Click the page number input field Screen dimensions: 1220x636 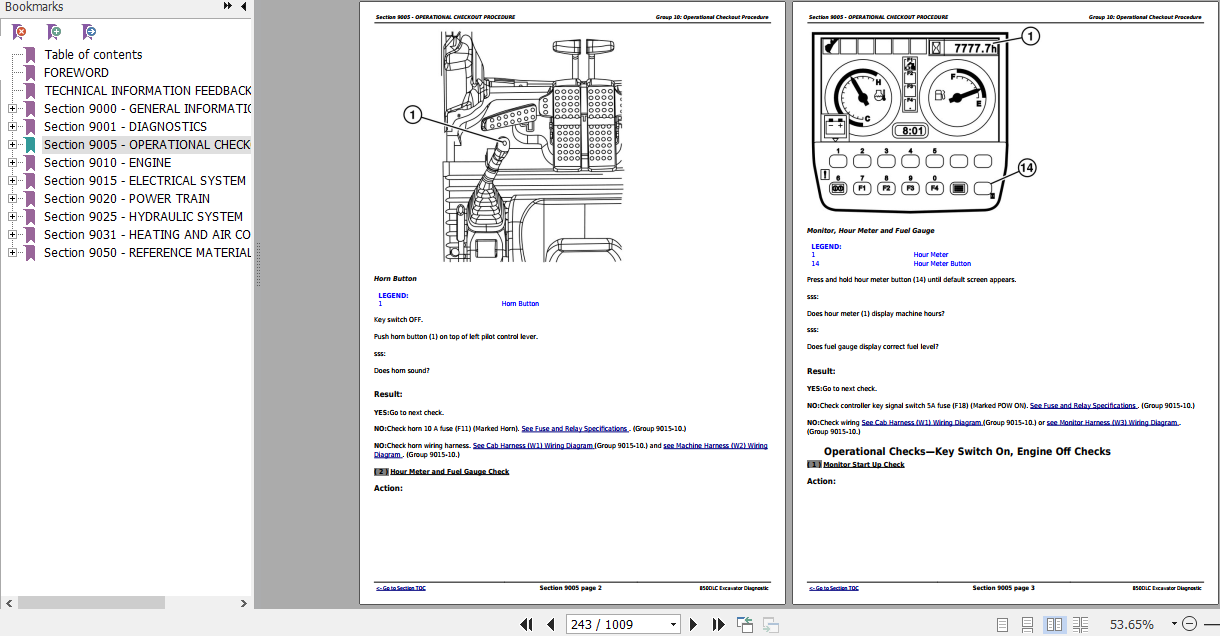click(615, 625)
